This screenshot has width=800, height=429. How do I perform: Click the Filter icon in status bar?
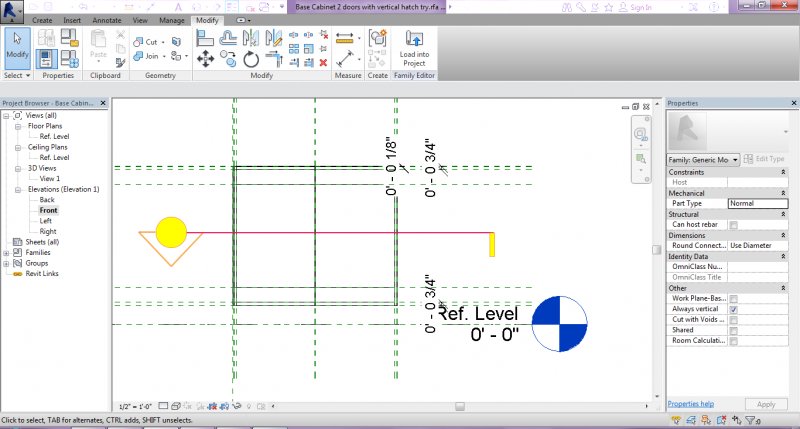[752, 421]
